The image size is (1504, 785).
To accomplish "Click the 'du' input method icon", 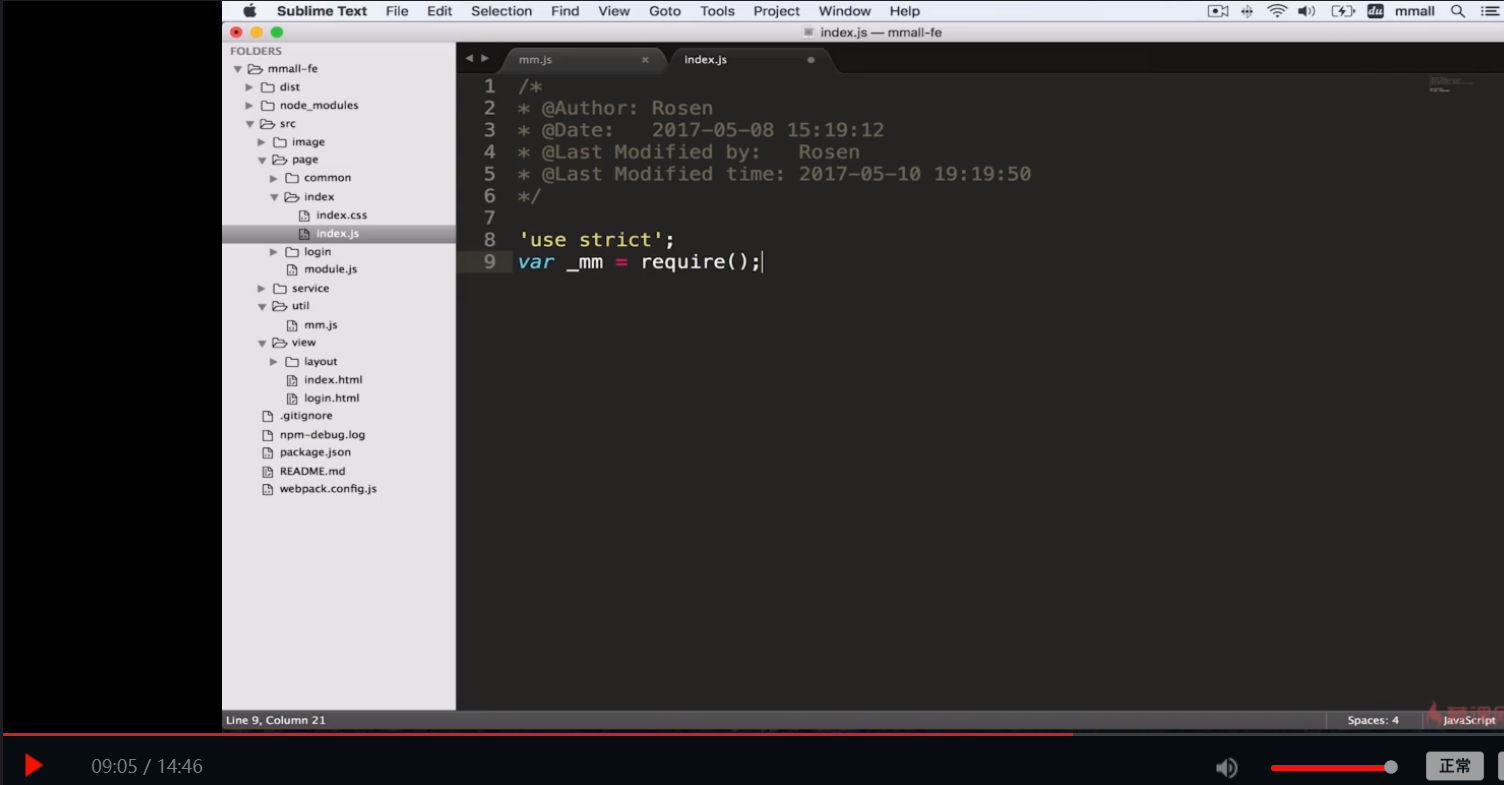I will coord(1375,11).
